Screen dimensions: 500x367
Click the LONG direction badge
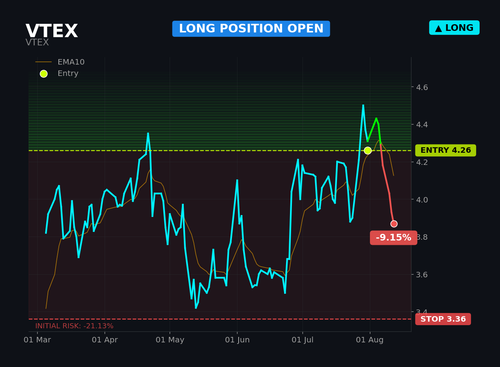[454, 28]
